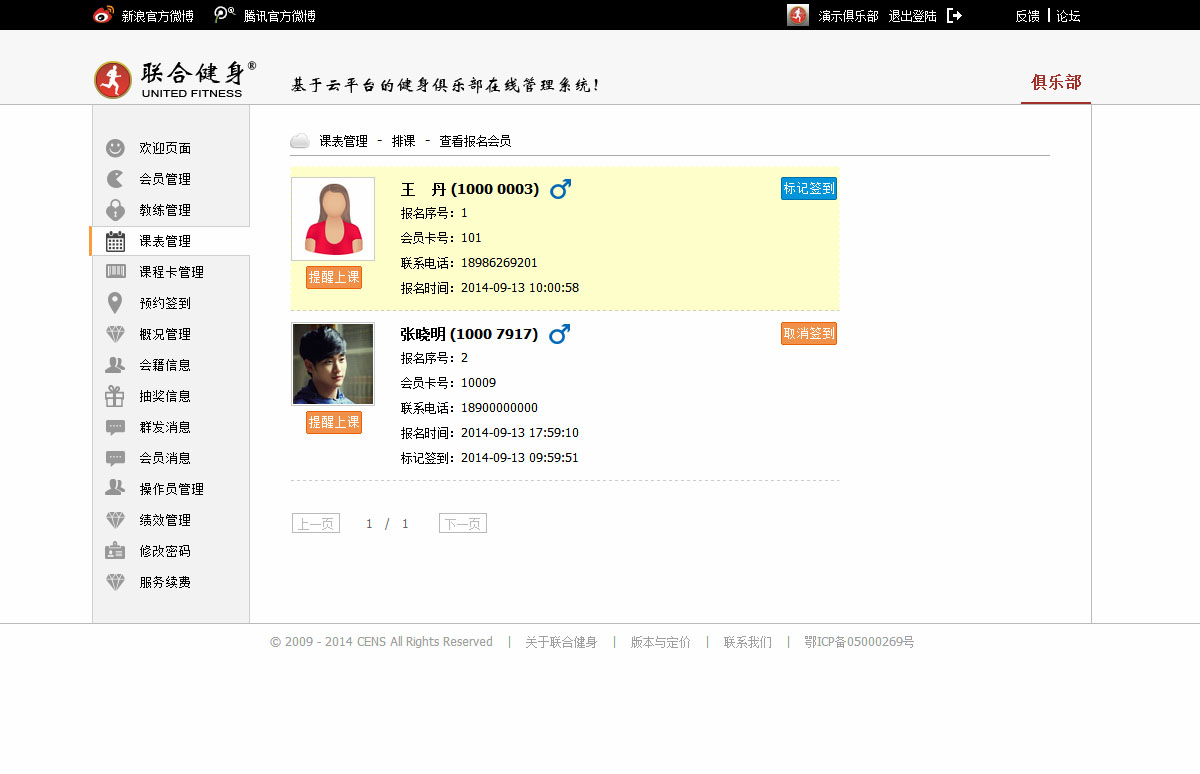Viewport: 1200px width, 774px height.
Task: Click the logout arrow icon
Action: (x=954, y=15)
